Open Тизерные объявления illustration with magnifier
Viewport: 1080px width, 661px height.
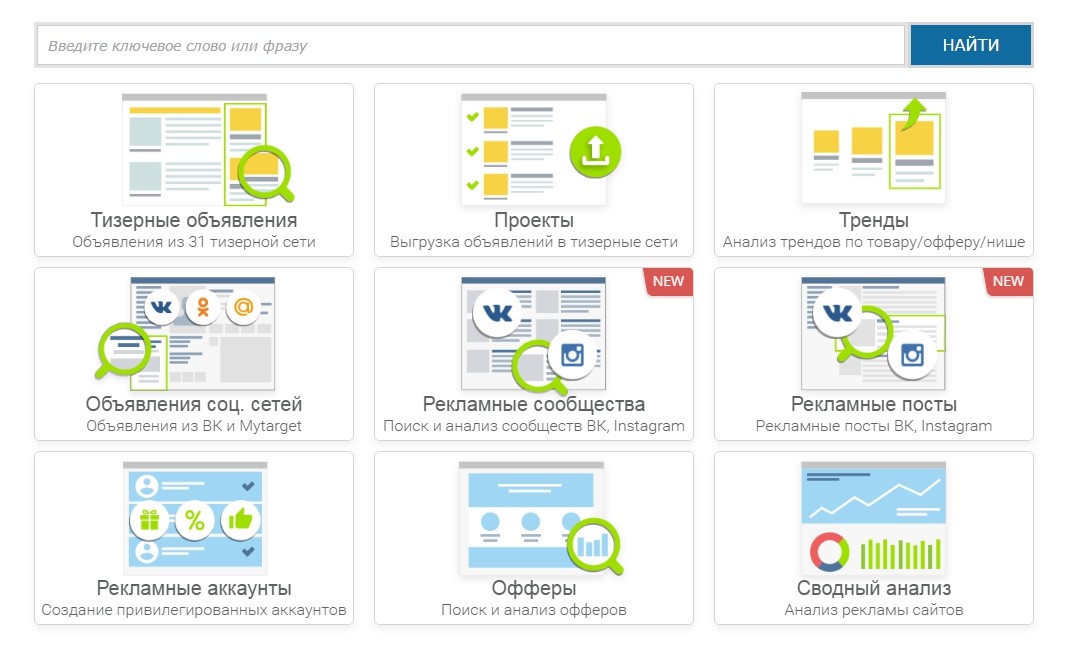[x=207, y=149]
